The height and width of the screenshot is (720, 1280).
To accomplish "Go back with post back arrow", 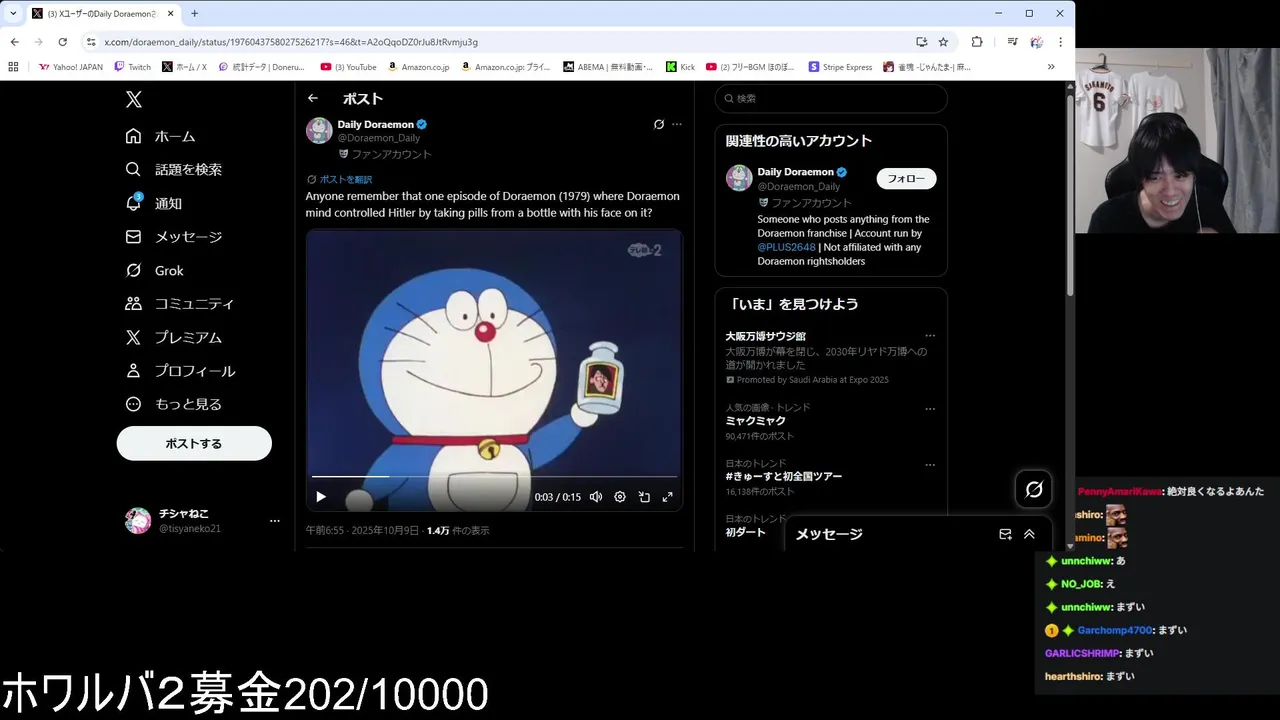I will point(313,98).
